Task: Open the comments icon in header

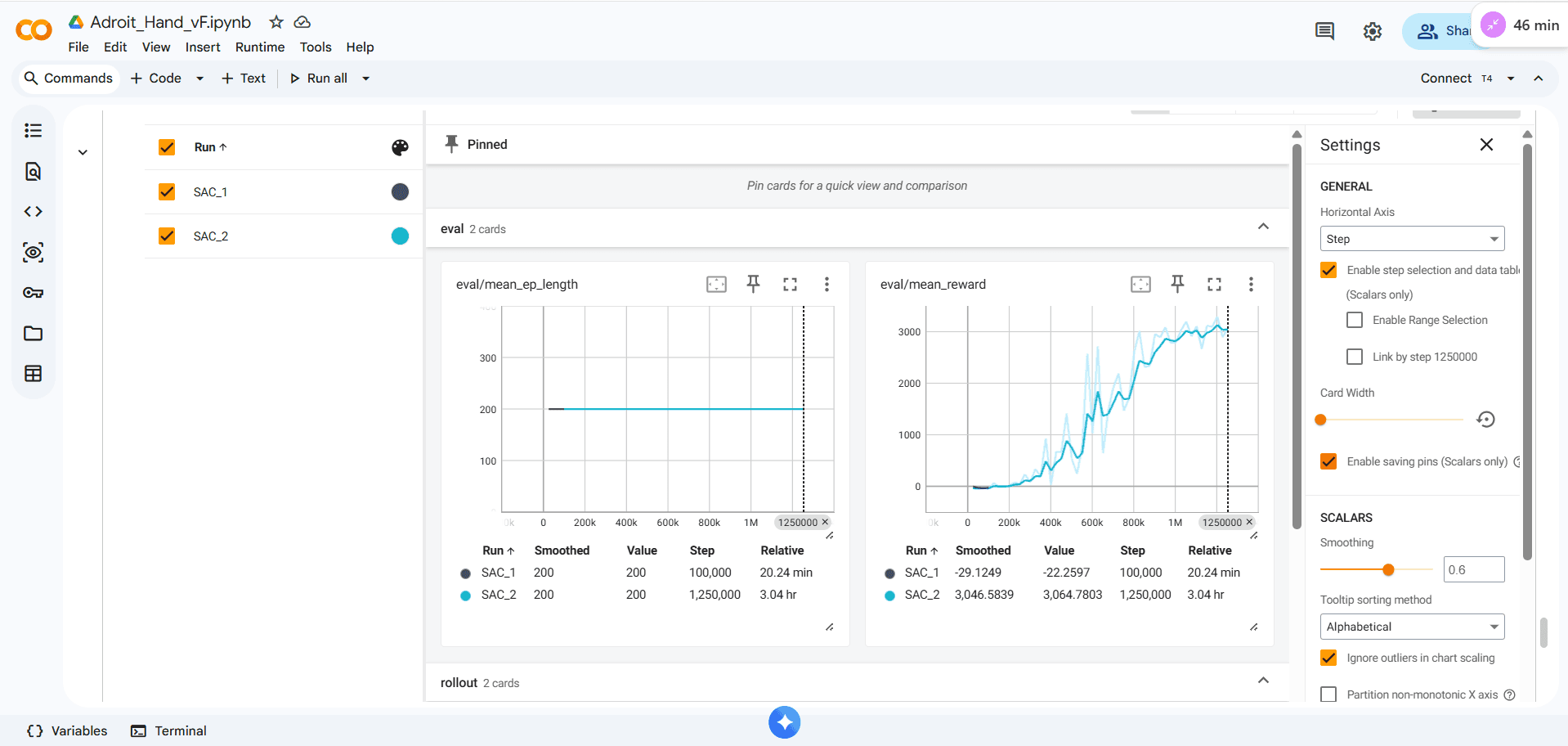Action: coord(1324,31)
